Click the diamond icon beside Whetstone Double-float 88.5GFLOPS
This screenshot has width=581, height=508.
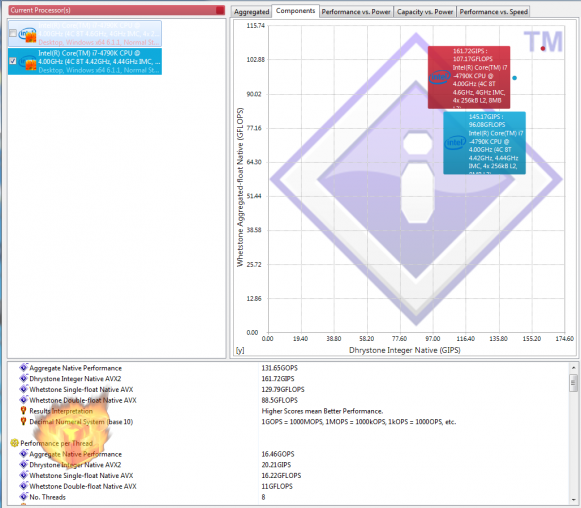[x=24, y=400]
